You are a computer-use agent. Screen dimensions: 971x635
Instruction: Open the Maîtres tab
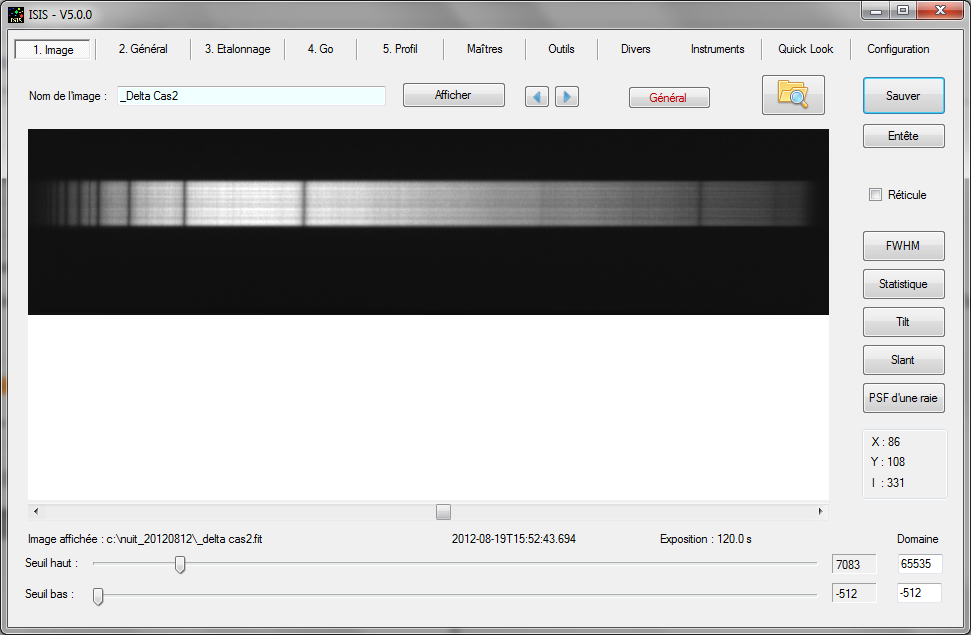click(484, 49)
